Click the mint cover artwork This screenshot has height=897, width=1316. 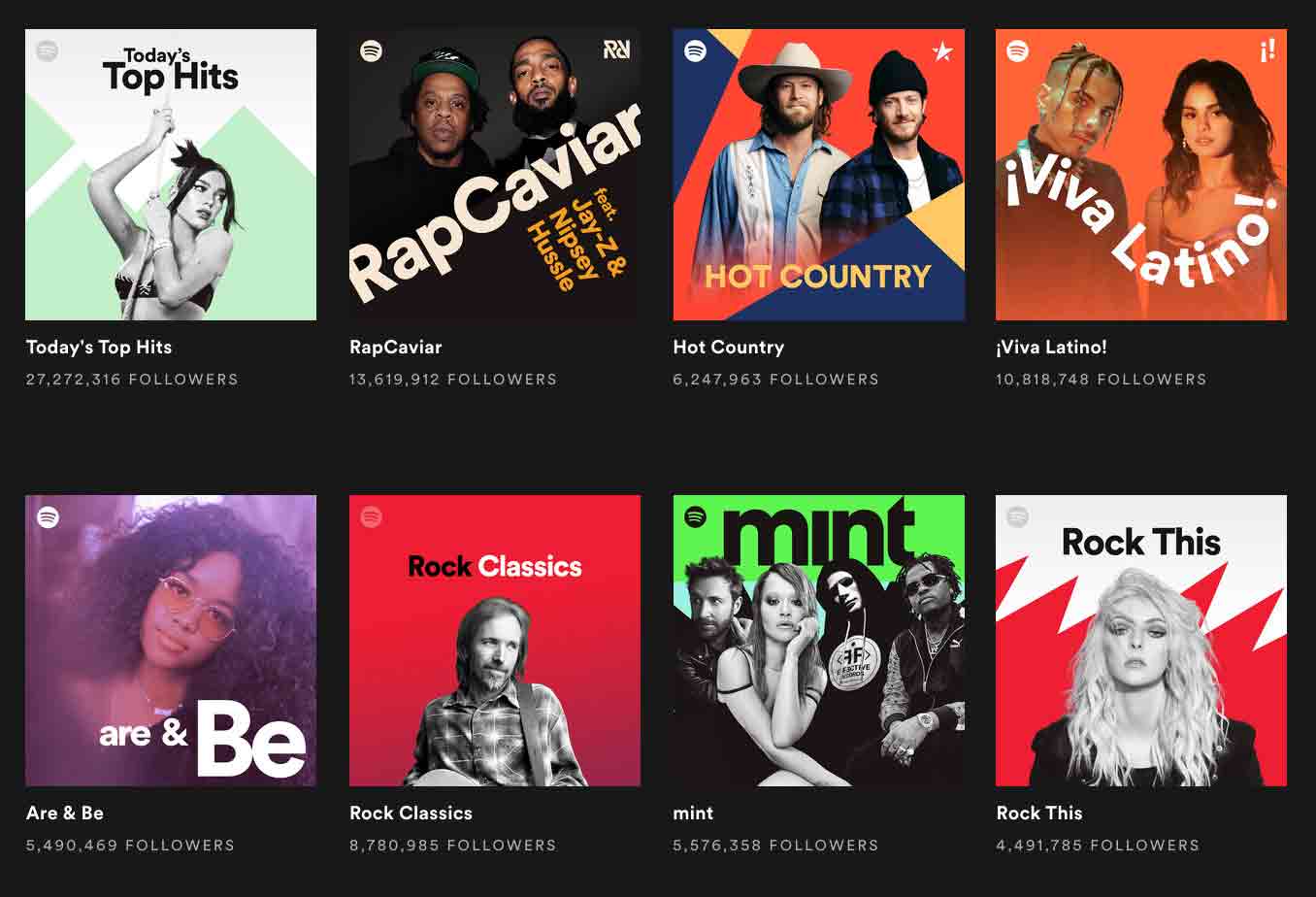click(818, 641)
